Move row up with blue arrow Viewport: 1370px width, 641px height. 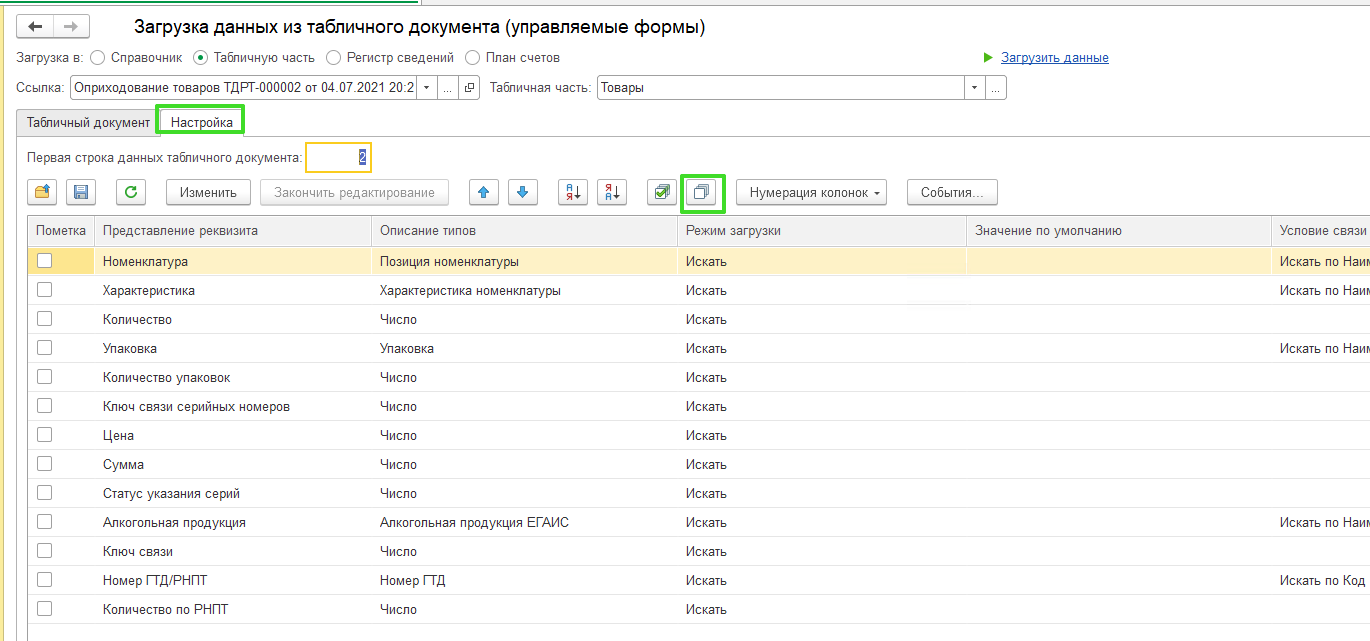tap(484, 193)
